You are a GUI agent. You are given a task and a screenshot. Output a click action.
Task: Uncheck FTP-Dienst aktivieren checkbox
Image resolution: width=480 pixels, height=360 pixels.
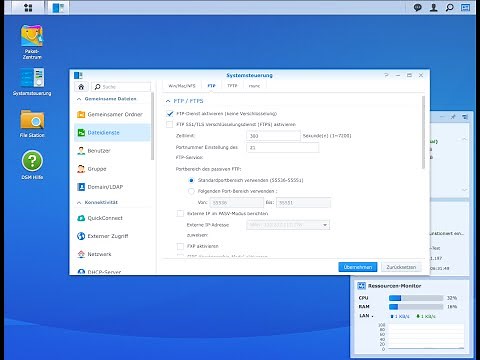pyautogui.click(x=170, y=114)
